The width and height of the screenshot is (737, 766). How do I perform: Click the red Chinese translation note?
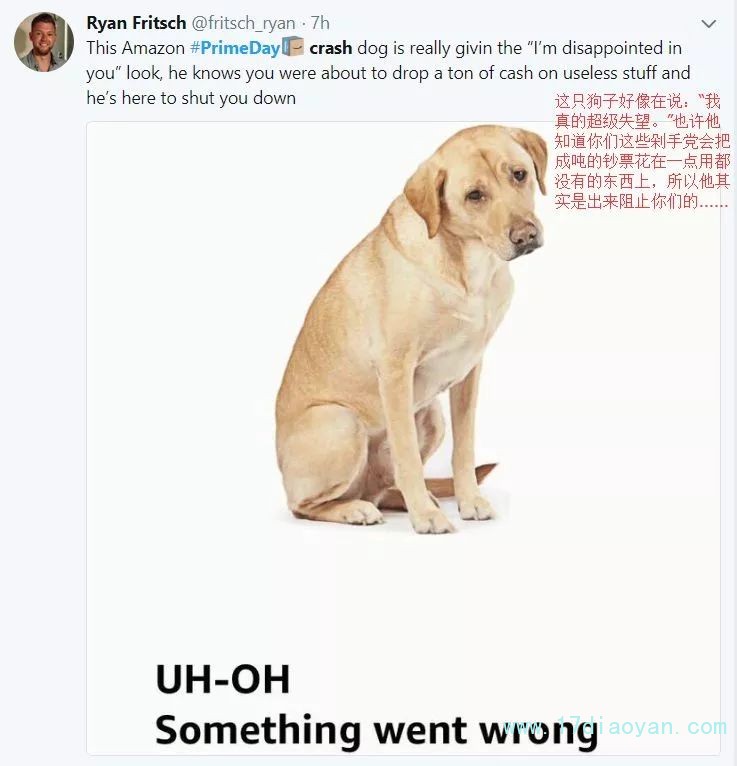pyautogui.click(x=642, y=151)
